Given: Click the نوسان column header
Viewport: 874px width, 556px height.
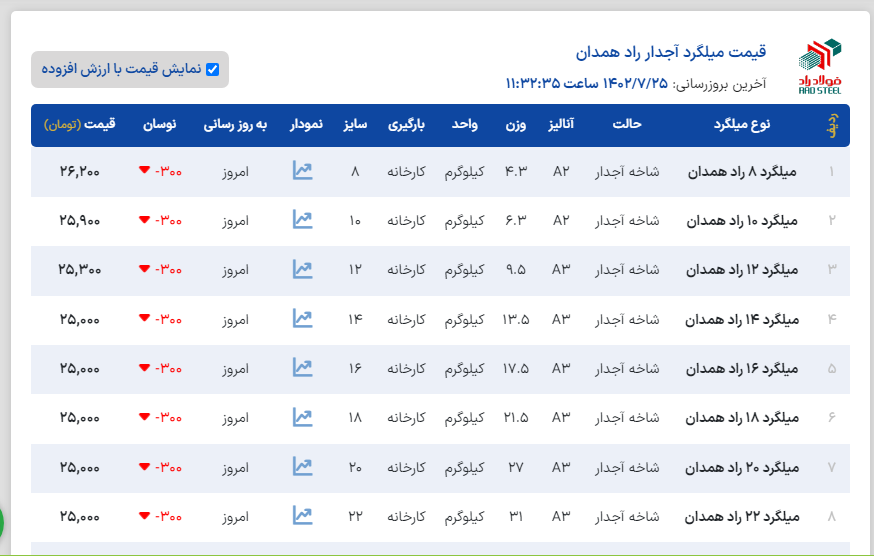Looking at the screenshot, I should (160, 125).
